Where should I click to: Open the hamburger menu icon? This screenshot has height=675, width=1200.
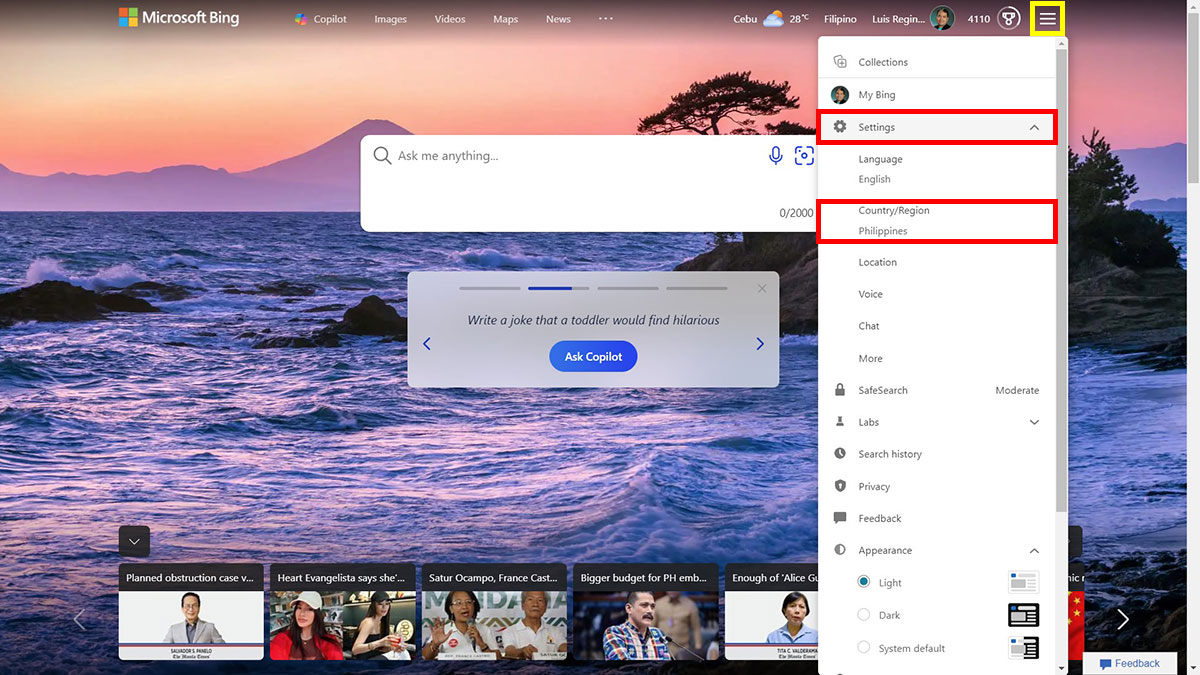(1047, 19)
